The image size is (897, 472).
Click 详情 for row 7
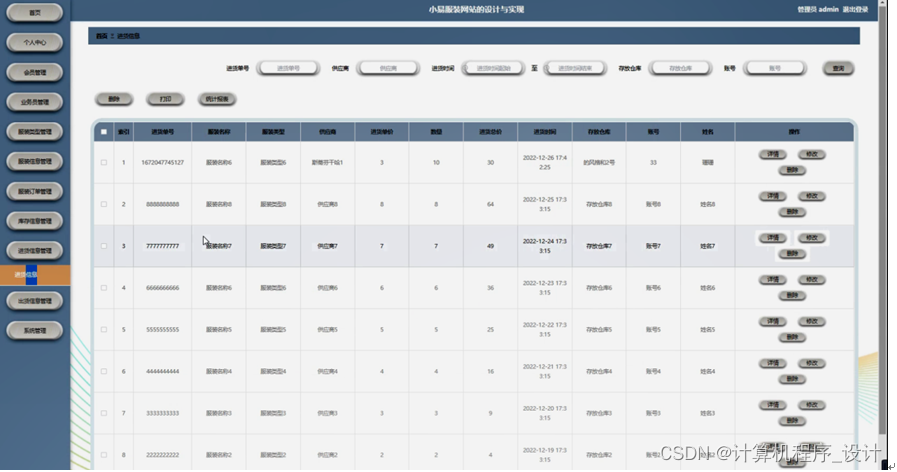(773, 405)
